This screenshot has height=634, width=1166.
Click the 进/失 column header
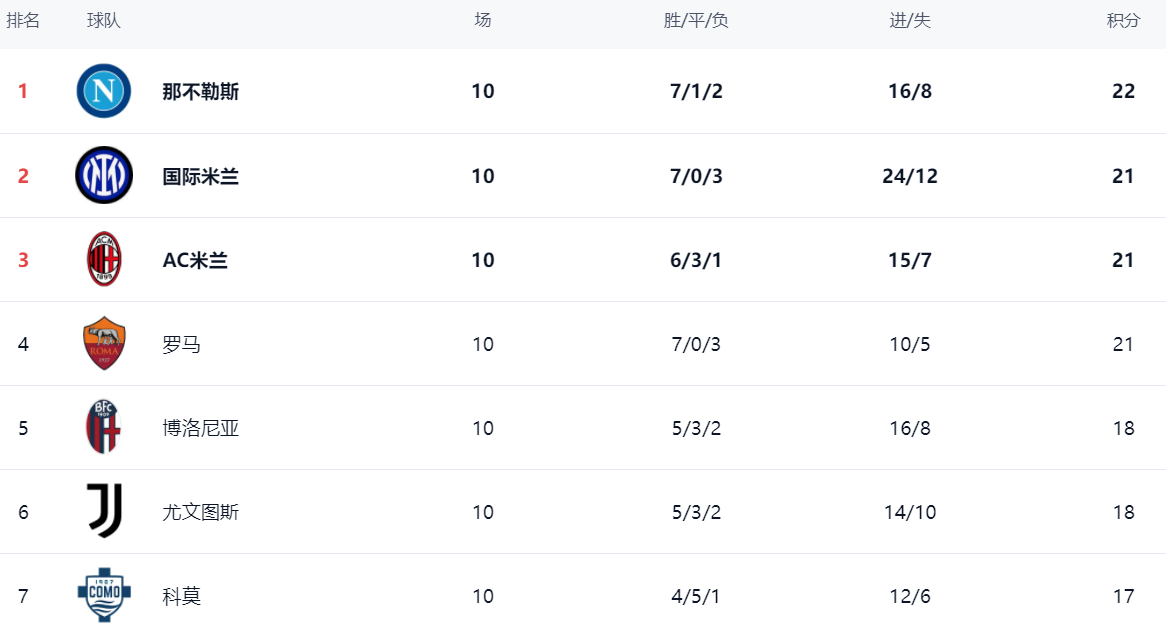(910, 21)
